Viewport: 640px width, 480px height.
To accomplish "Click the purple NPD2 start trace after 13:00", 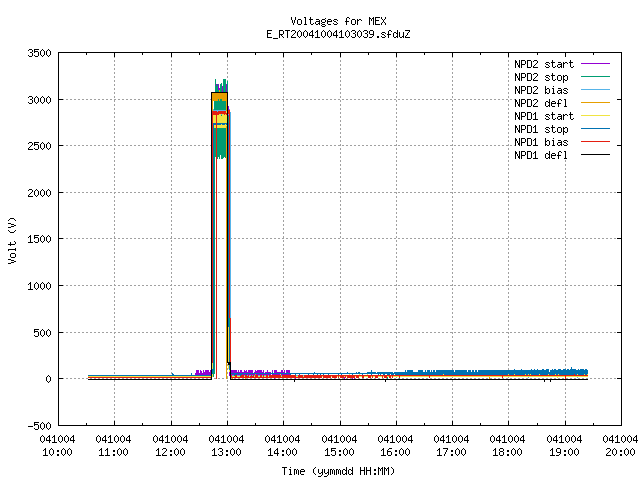I will [260, 372].
